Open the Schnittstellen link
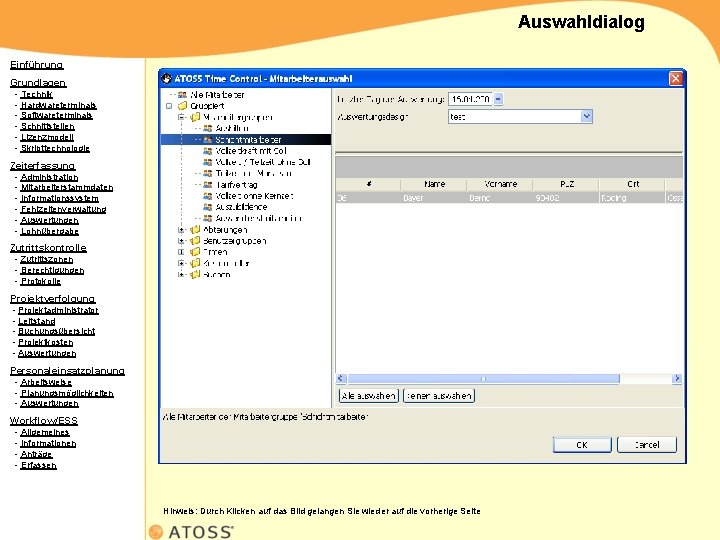720x540 pixels. pyautogui.click(x=48, y=126)
